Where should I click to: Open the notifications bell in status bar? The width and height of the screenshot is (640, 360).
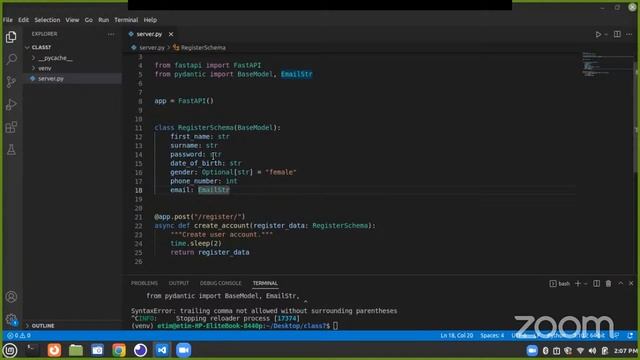coord(630,336)
